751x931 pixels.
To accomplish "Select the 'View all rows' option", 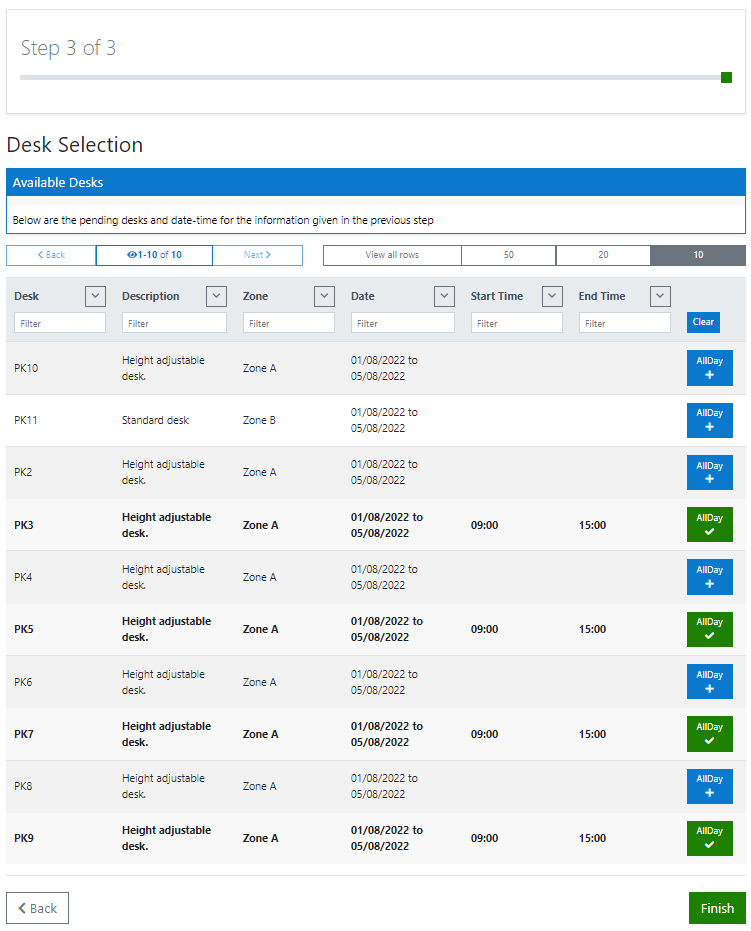I will tap(392, 255).
